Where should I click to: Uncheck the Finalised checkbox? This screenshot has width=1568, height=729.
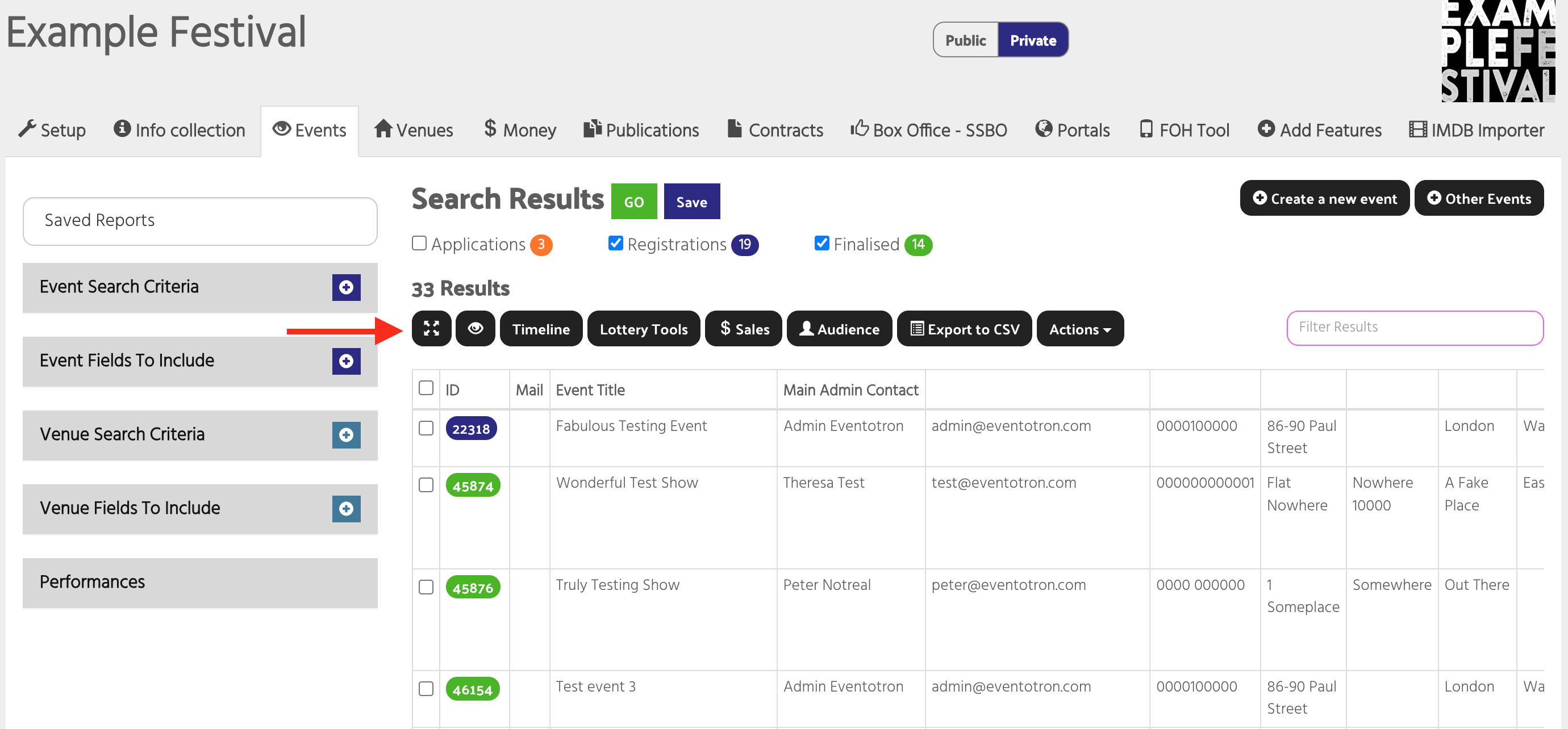[x=821, y=244]
